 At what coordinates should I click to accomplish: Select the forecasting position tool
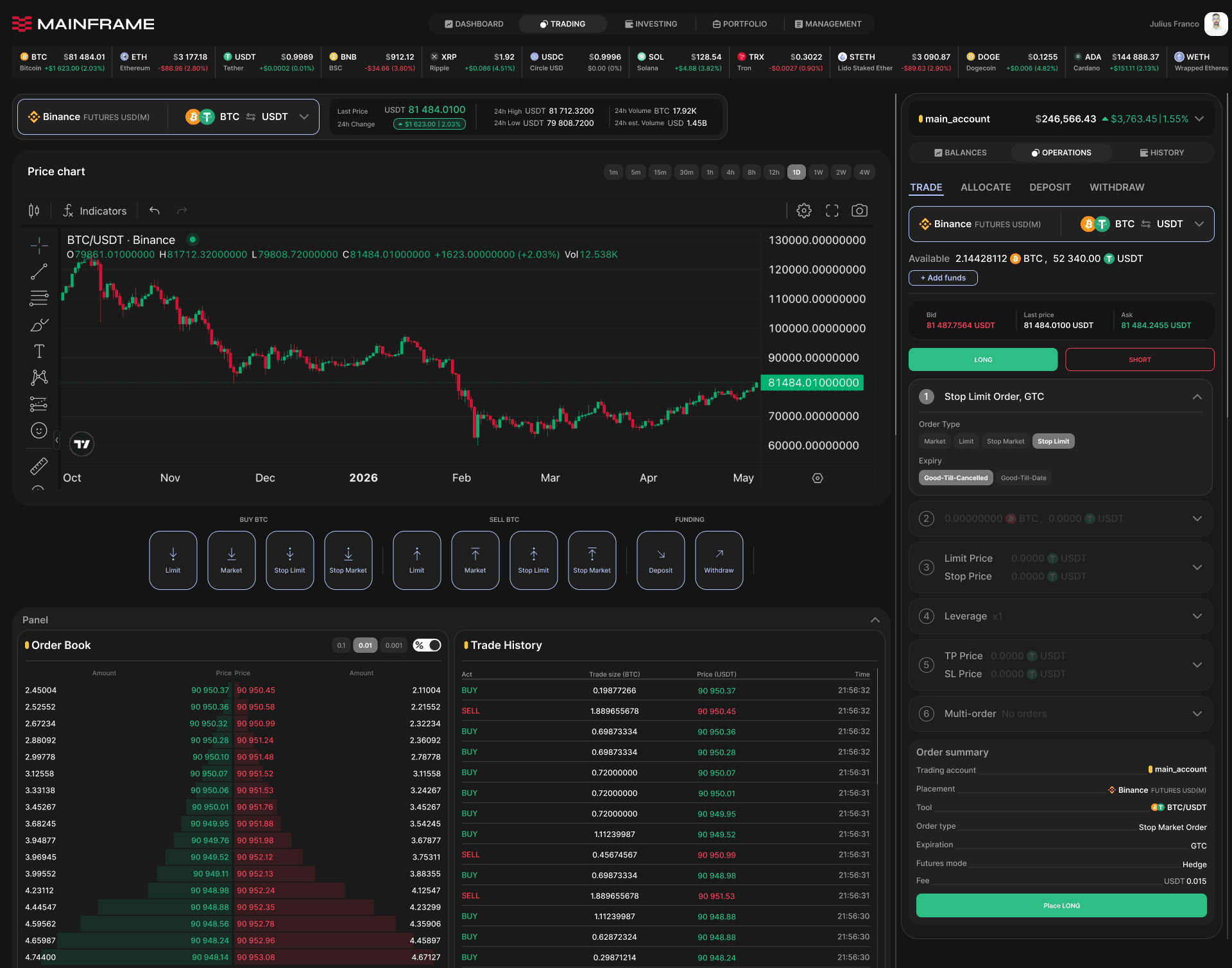[39, 404]
